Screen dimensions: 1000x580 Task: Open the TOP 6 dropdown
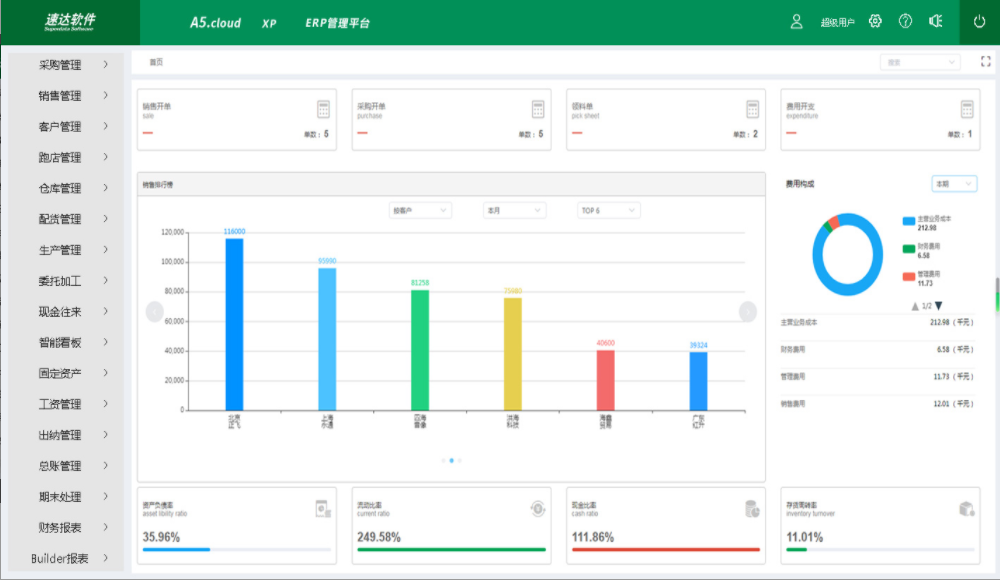[x=608, y=211]
